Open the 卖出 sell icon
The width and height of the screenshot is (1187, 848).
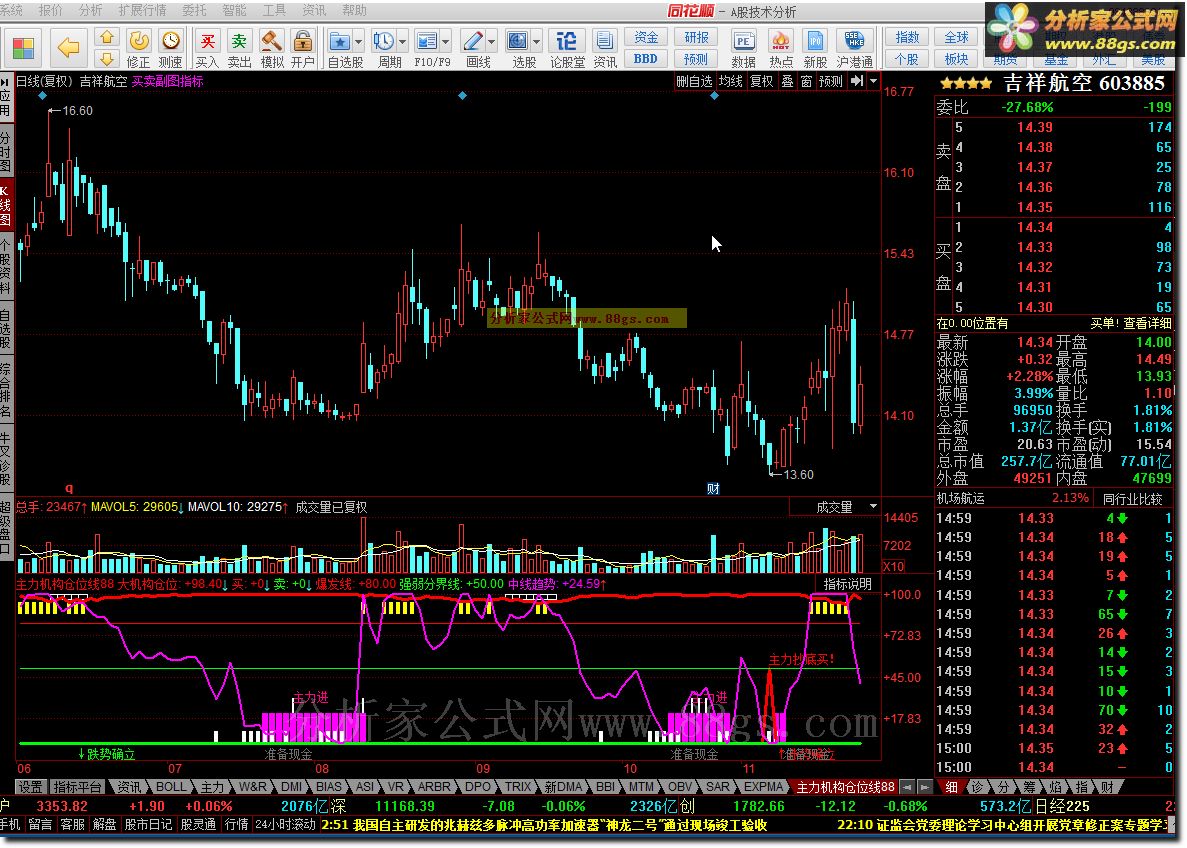click(x=239, y=48)
